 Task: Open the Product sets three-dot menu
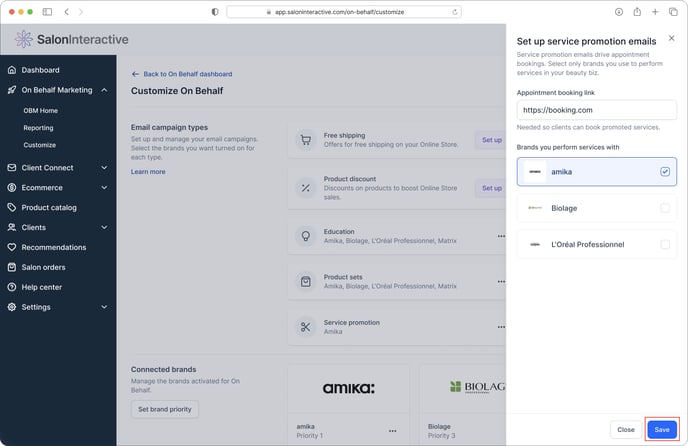coord(501,281)
